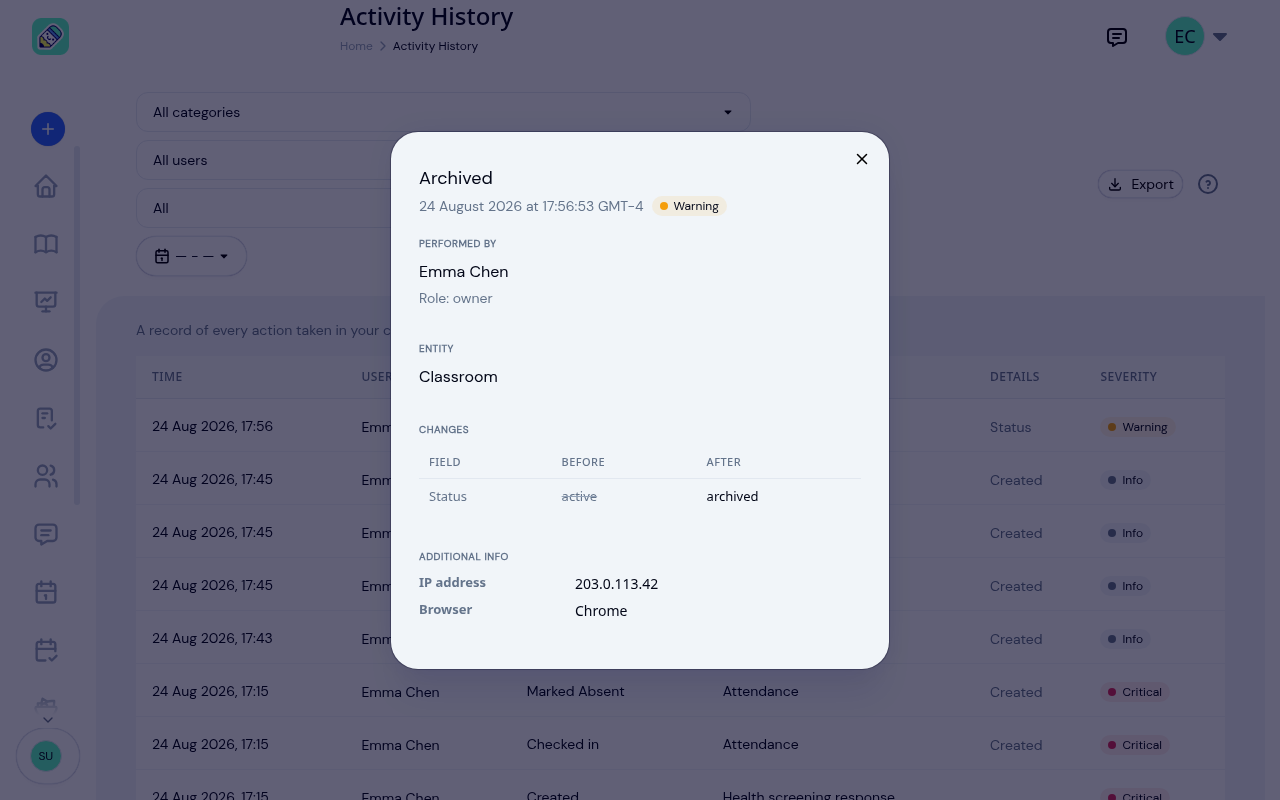The height and width of the screenshot is (800, 1280).
Task: Select the '24 Aug 2026, 17:43' time cell
Action: (x=212, y=638)
